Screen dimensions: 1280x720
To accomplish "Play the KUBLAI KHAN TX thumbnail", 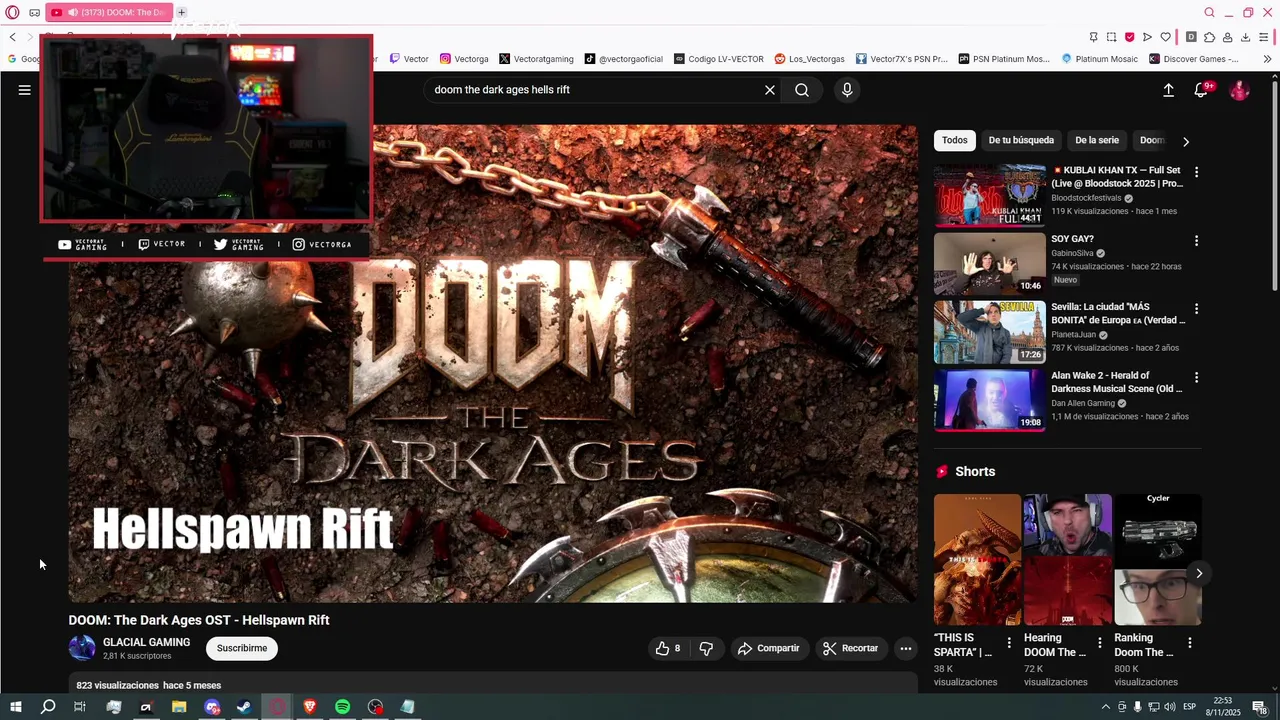I will 989,196.
